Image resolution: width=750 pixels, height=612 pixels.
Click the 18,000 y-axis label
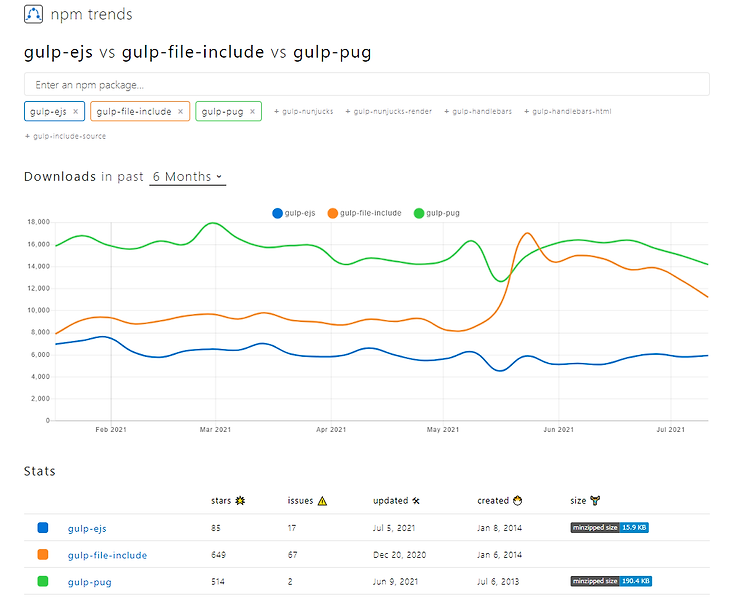coord(39,222)
